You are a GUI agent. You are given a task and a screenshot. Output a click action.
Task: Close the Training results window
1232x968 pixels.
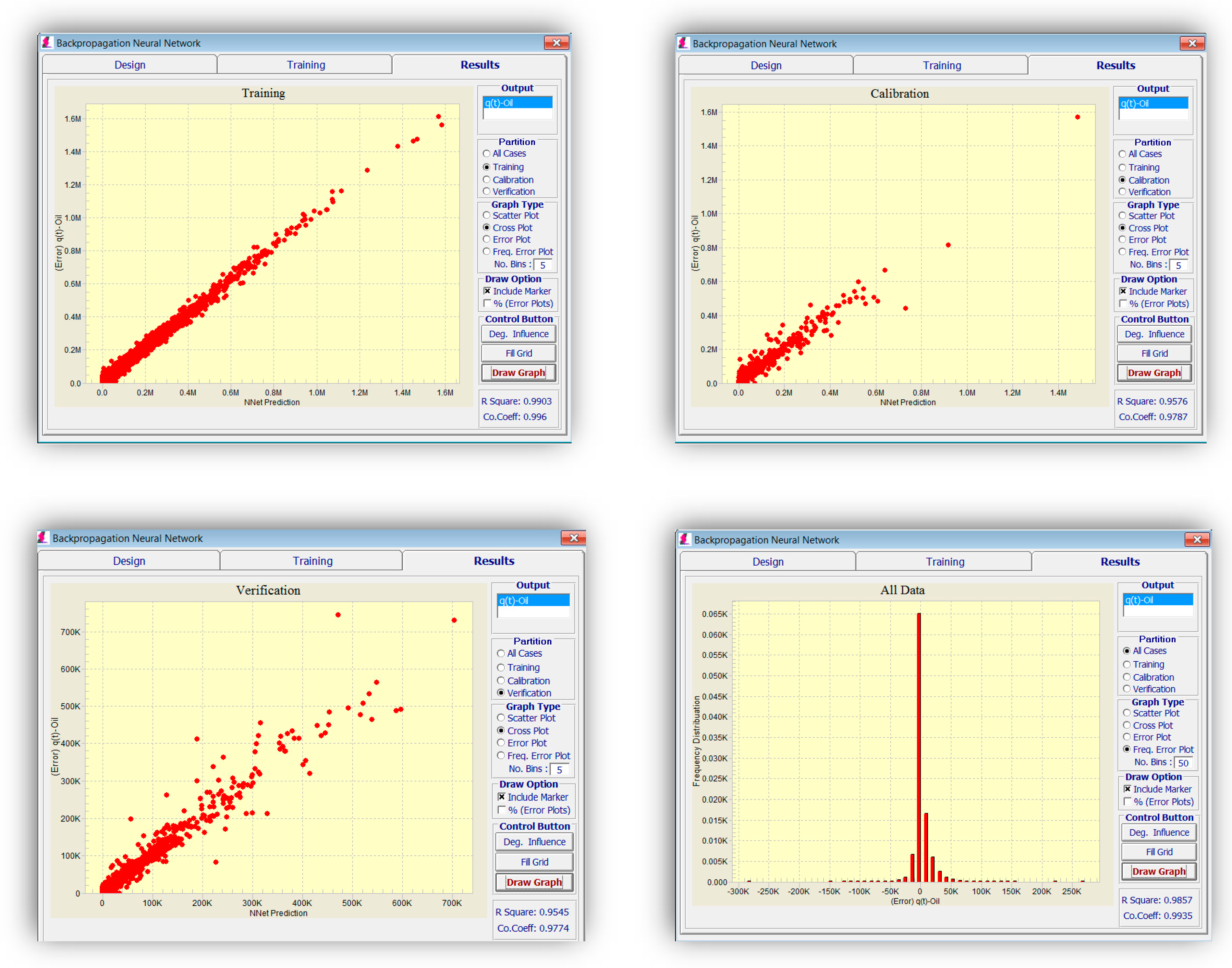pos(556,42)
